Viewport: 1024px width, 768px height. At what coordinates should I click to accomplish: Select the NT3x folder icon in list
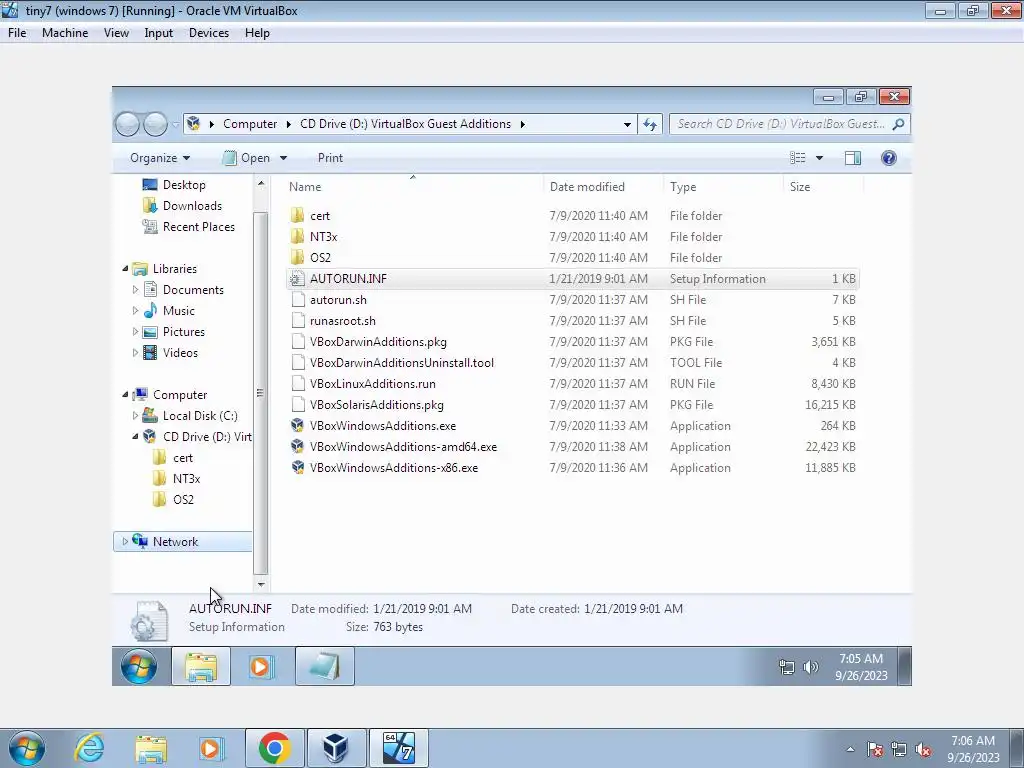[x=297, y=236]
